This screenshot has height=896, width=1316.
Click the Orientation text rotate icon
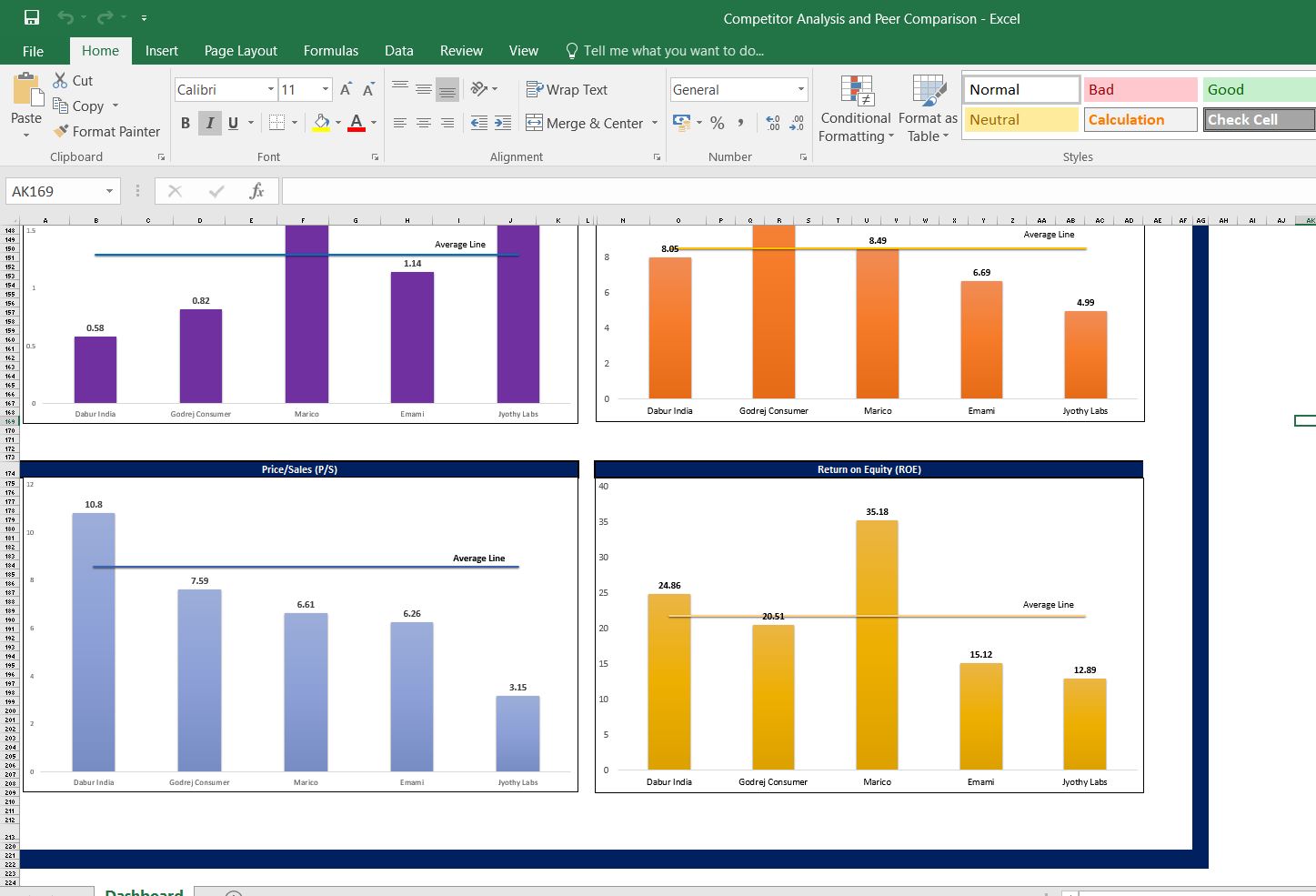pyautogui.click(x=479, y=88)
